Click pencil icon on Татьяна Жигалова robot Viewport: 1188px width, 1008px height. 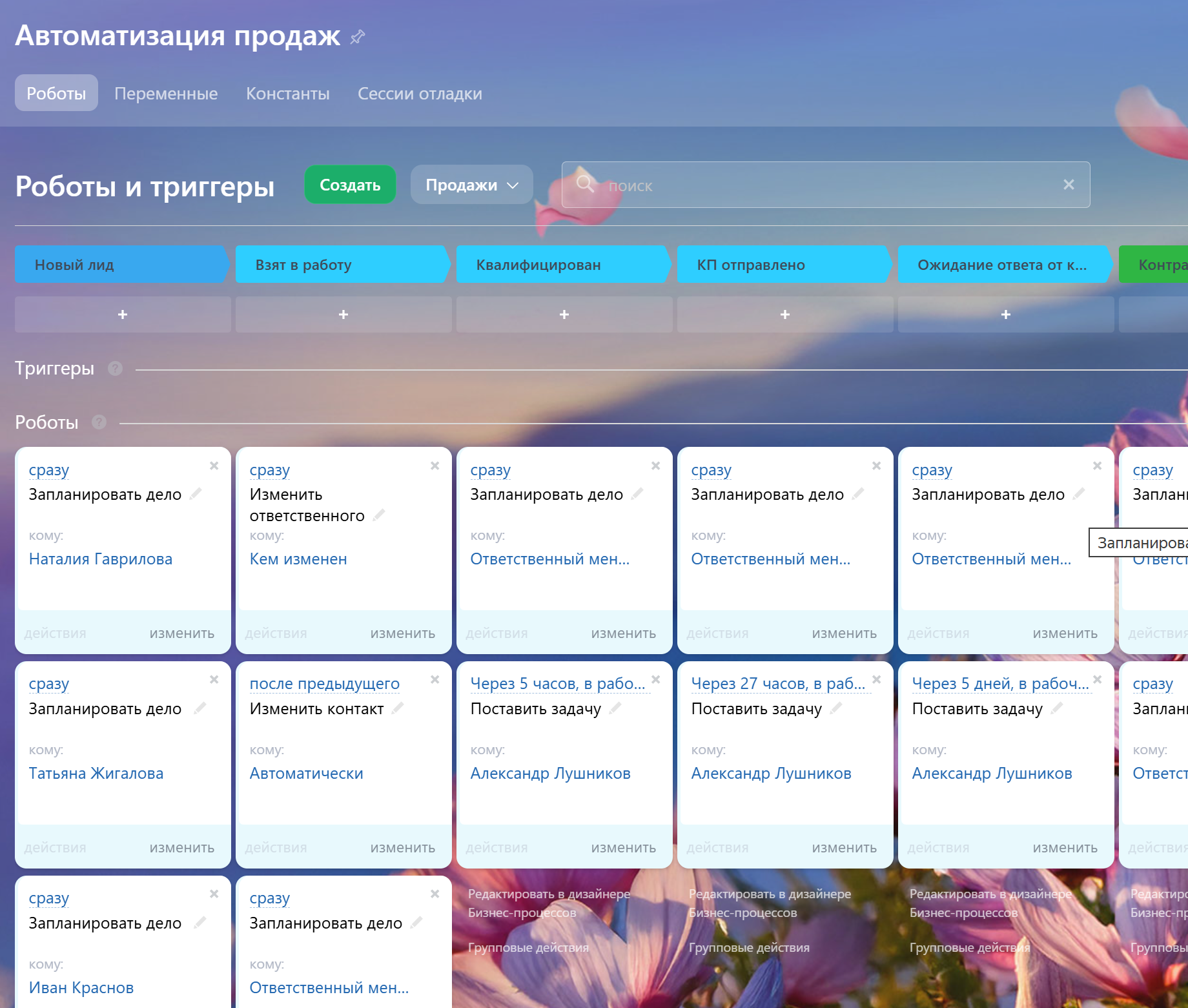point(200,708)
